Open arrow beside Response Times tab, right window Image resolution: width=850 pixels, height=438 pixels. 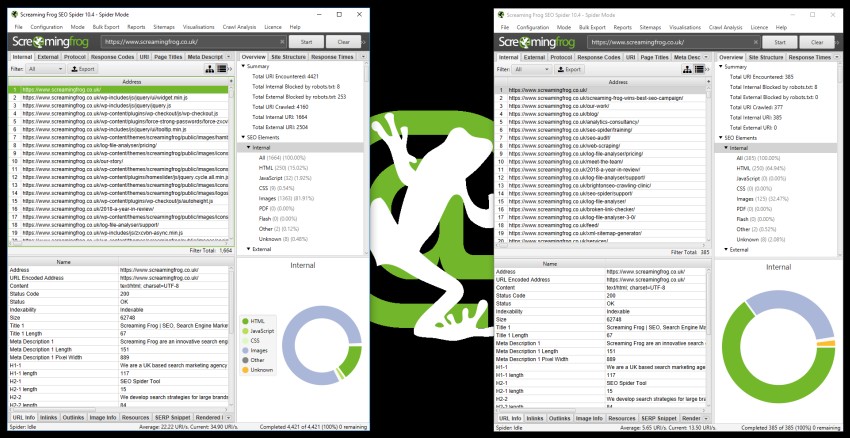click(839, 57)
